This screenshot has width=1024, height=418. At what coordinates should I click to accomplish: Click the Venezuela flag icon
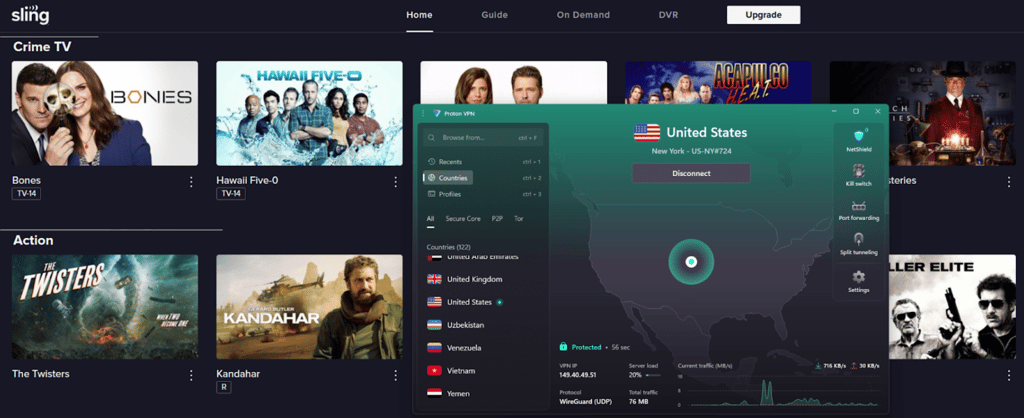pos(434,347)
